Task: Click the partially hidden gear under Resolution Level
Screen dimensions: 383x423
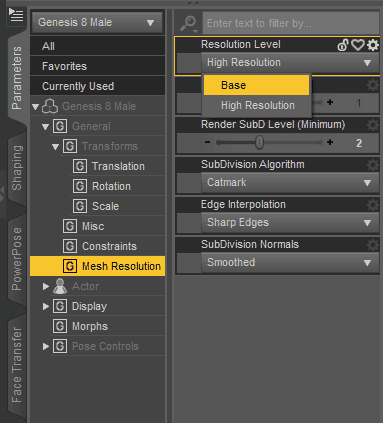Action: (373, 85)
